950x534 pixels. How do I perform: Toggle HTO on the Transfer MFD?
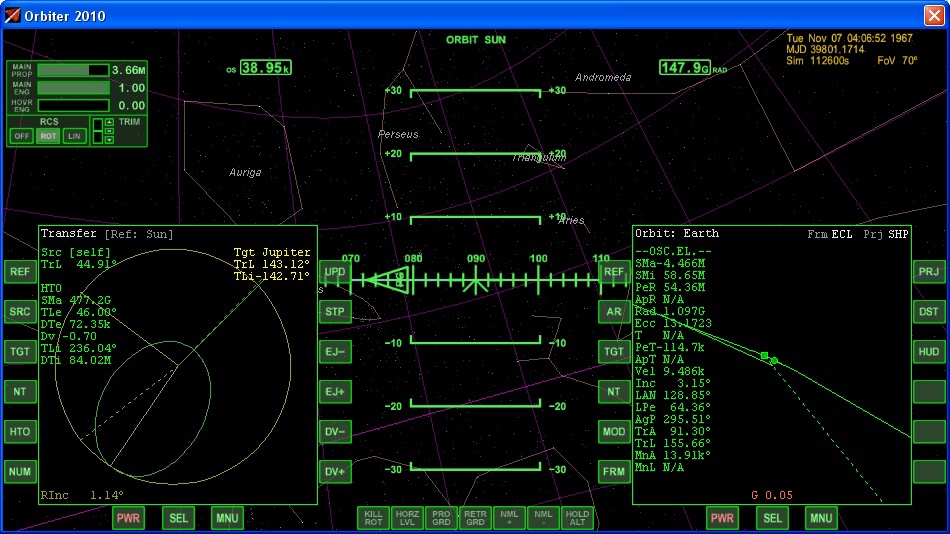point(20,432)
